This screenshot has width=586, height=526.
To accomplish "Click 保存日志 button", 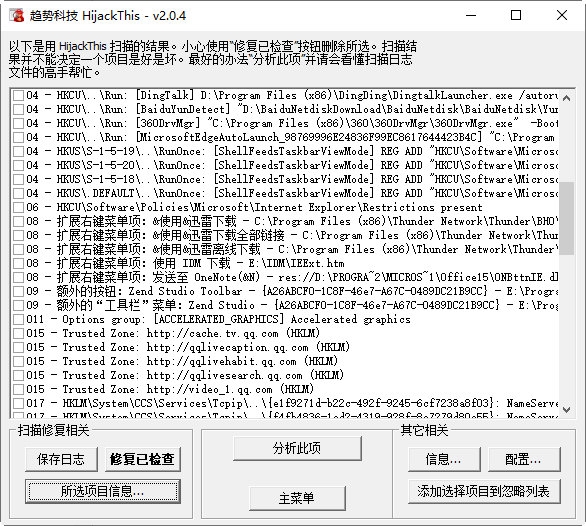I will click(x=61, y=459).
